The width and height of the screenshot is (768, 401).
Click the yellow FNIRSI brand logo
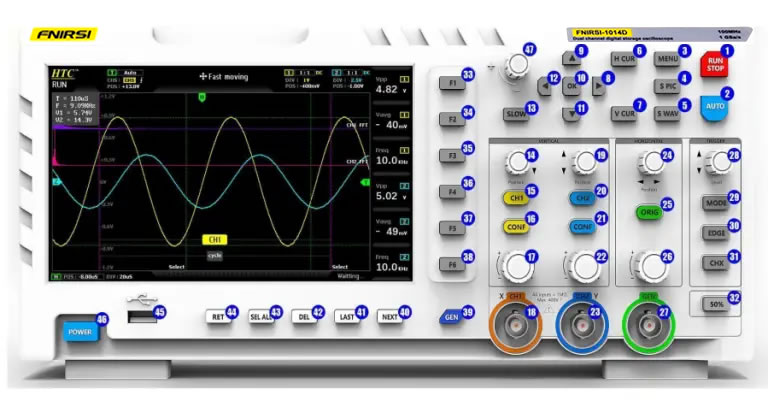(64, 35)
